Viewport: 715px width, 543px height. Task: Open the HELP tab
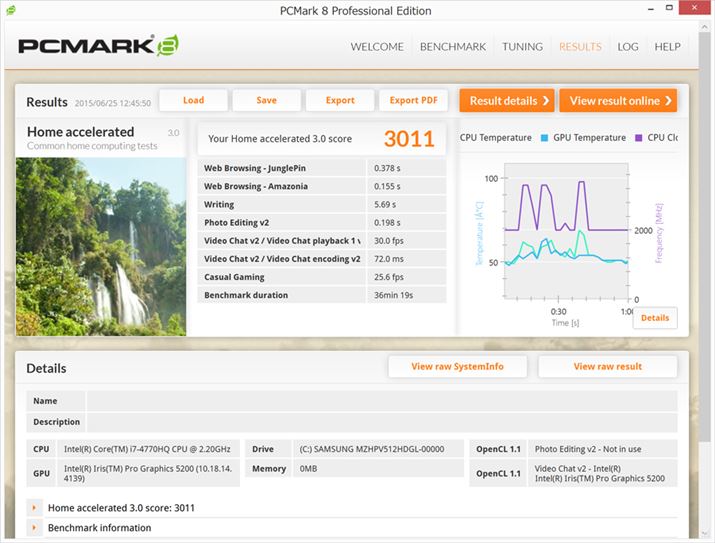tap(667, 47)
